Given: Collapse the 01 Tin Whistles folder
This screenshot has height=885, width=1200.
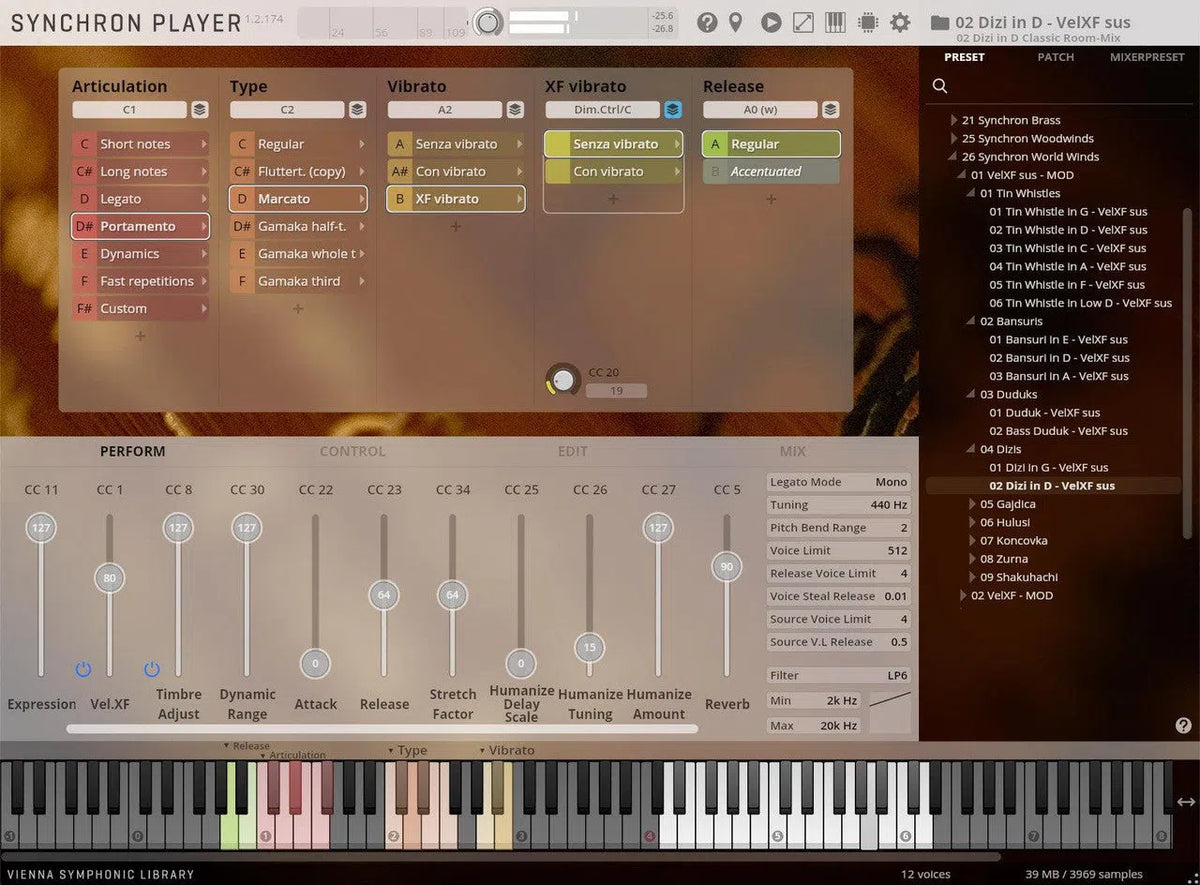Looking at the screenshot, I should point(972,194).
